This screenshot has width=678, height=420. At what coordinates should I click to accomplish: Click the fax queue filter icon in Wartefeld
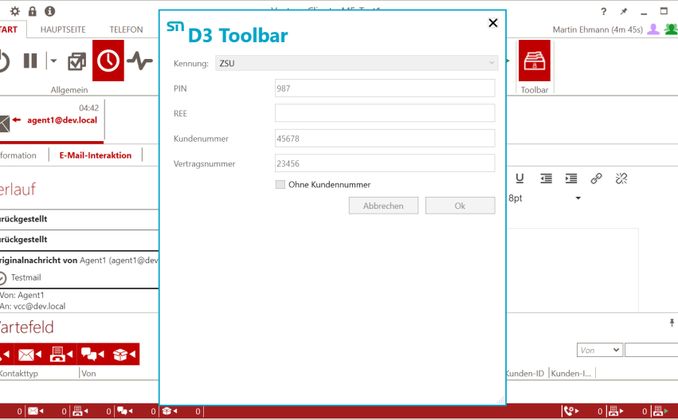point(61,354)
